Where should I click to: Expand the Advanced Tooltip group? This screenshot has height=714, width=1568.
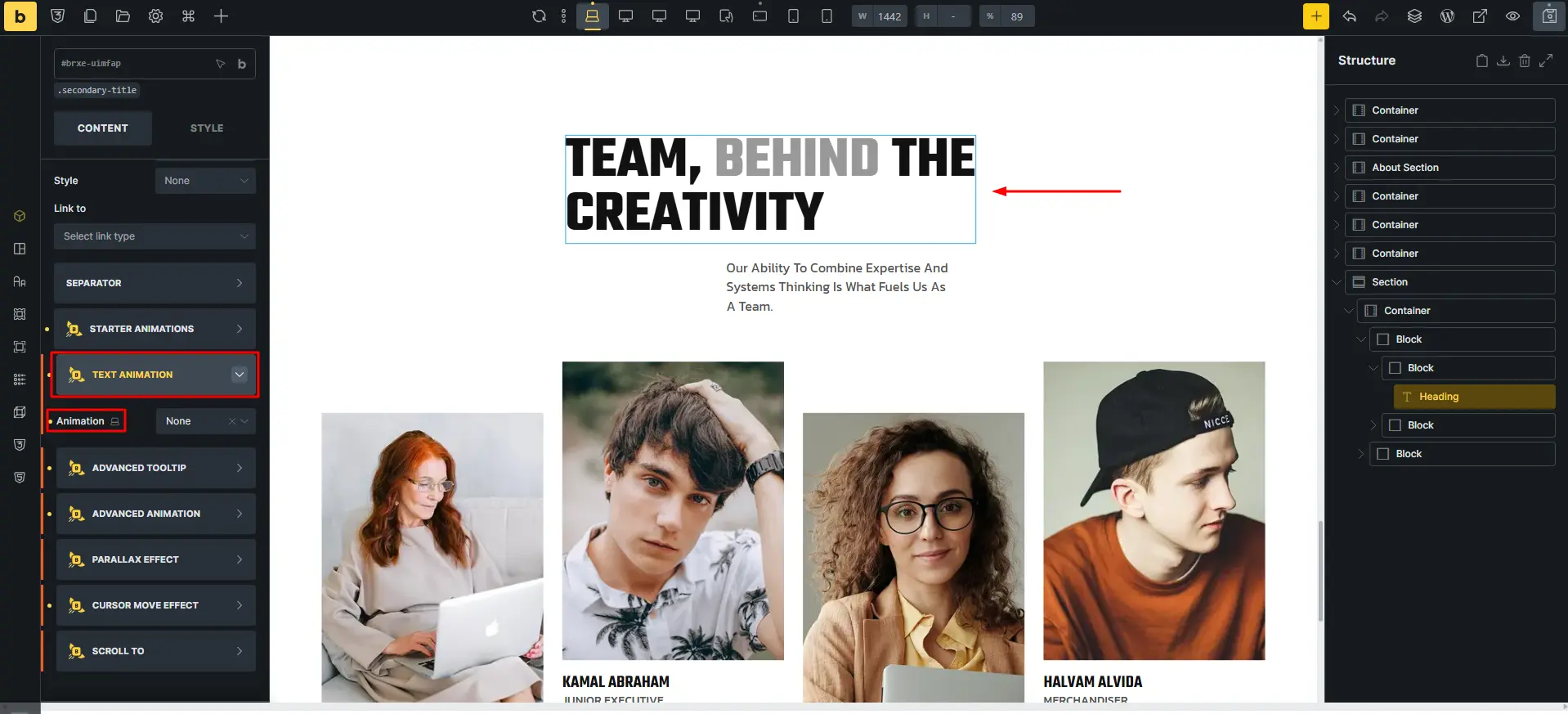click(155, 468)
